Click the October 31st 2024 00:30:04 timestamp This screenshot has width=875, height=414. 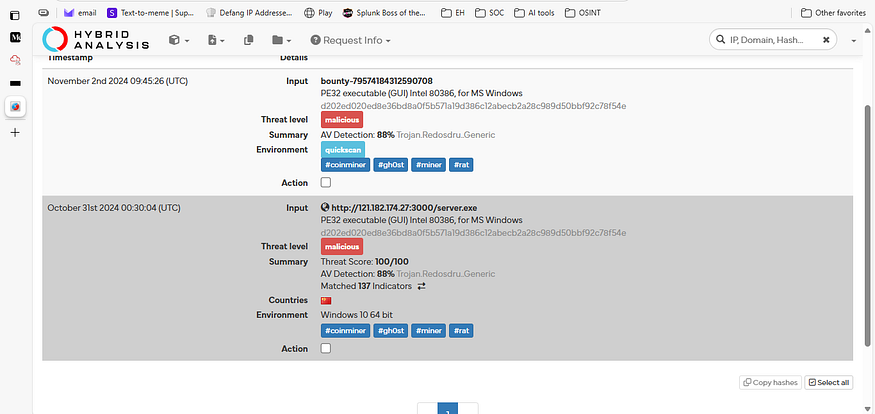tap(114, 208)
